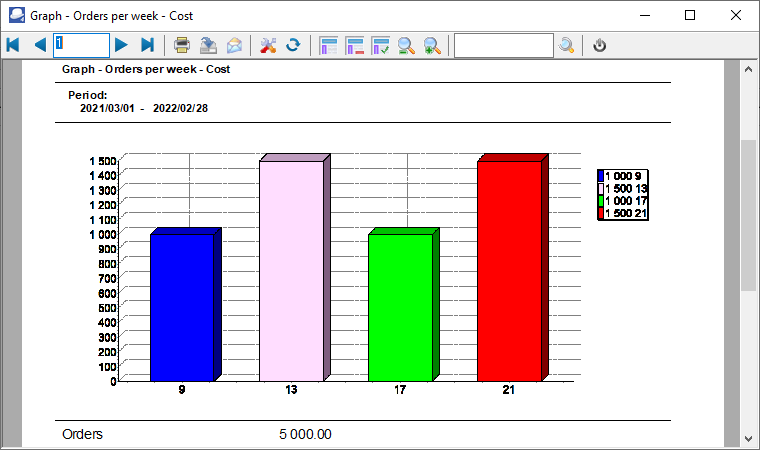Click the period end date 2022/02/28
760x450 pixels.
pyautogui.click(x=180, y=108)
